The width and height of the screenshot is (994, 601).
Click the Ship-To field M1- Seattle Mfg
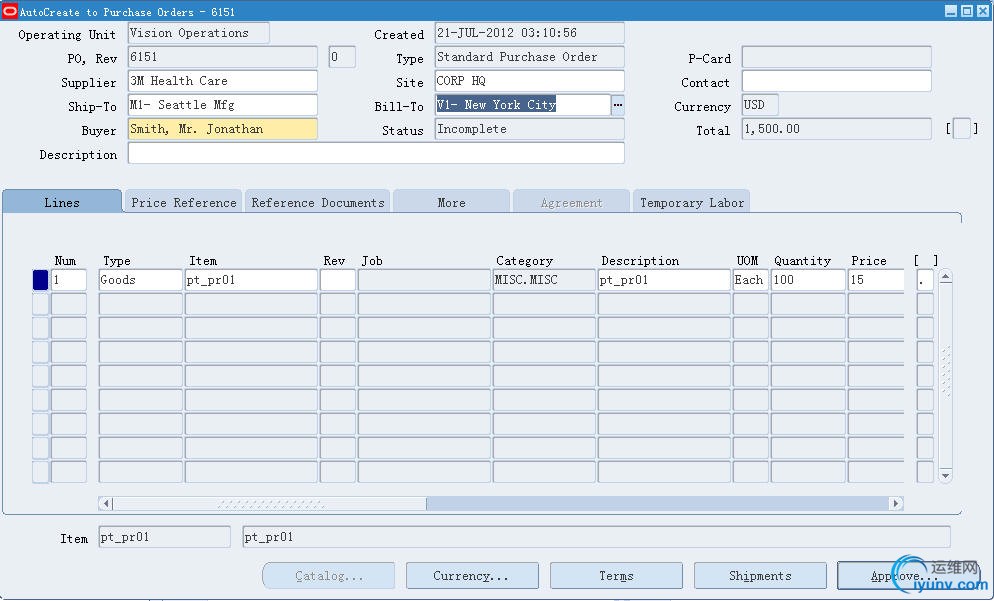coord(223,105)
